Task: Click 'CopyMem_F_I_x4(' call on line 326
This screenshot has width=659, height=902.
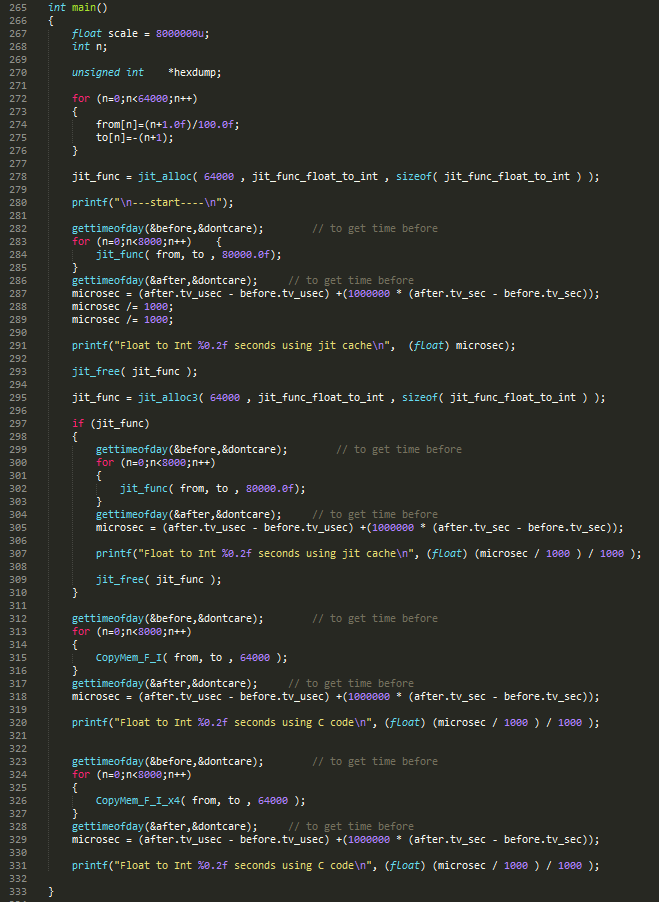Action: tap(141, 801)
